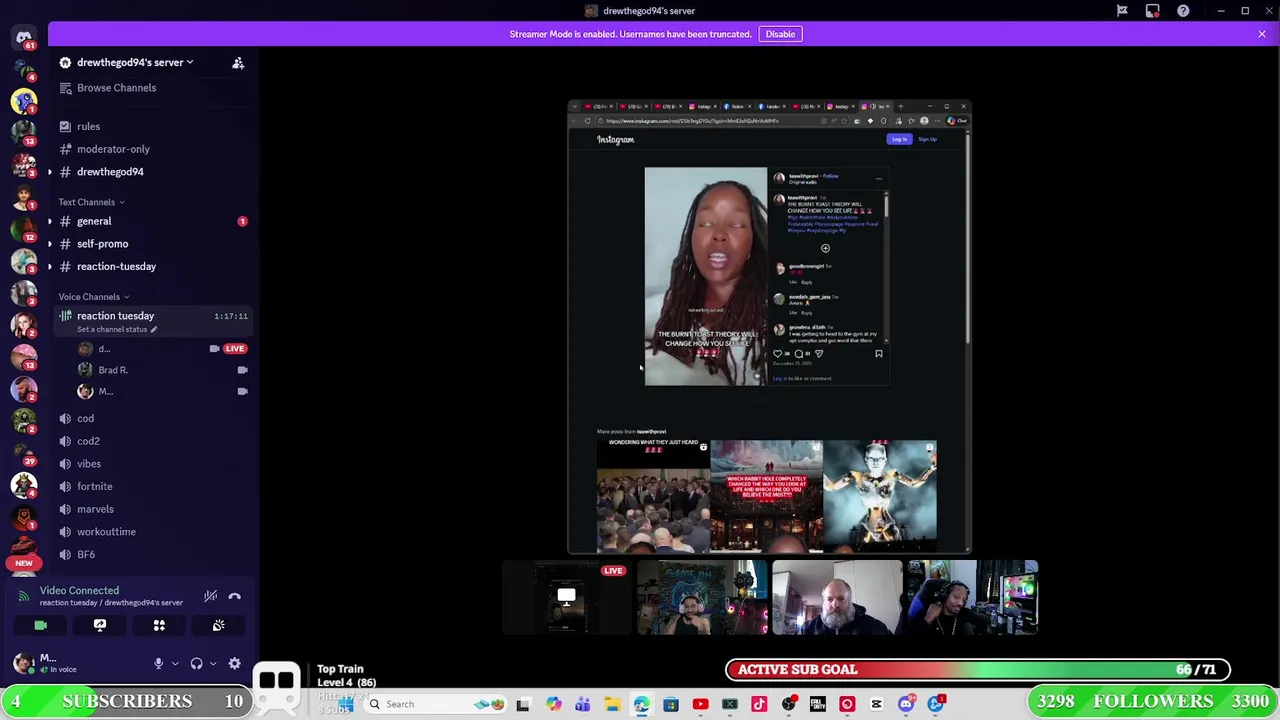Open output device options arrow beside headphones
The width and height of the screenshot is (1280, 720).
[x=212, y=663]
